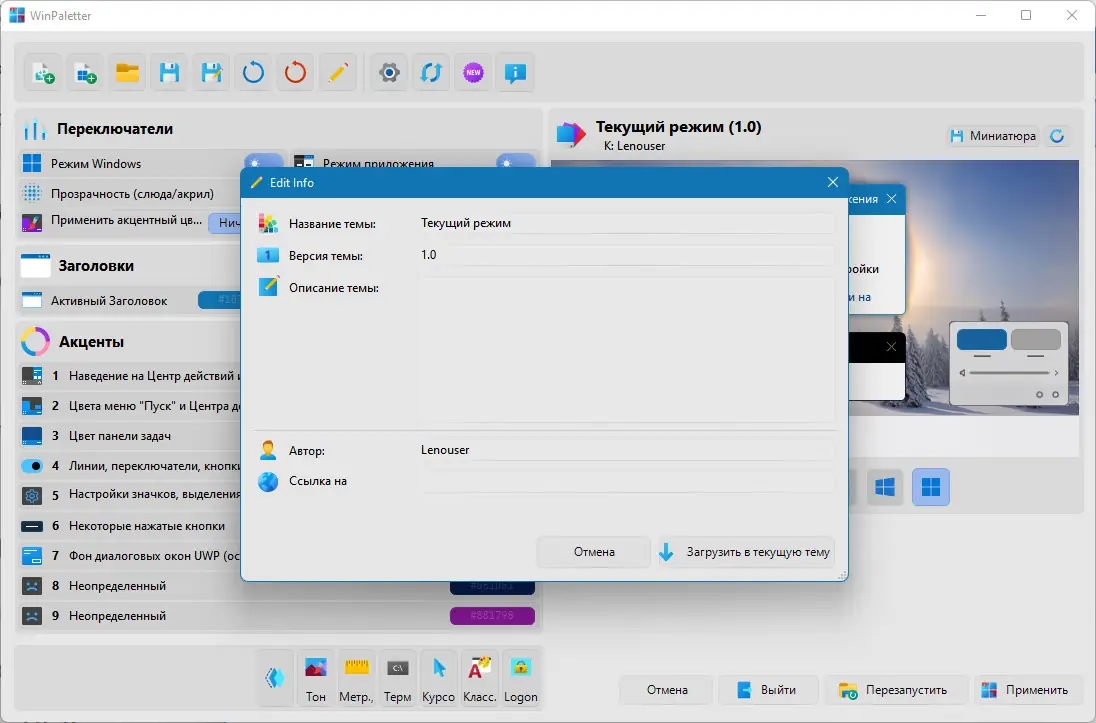Pick the dark blue swatch for accent 8
This screenshot has height=723, width=1096.
(x=492, y=587)
